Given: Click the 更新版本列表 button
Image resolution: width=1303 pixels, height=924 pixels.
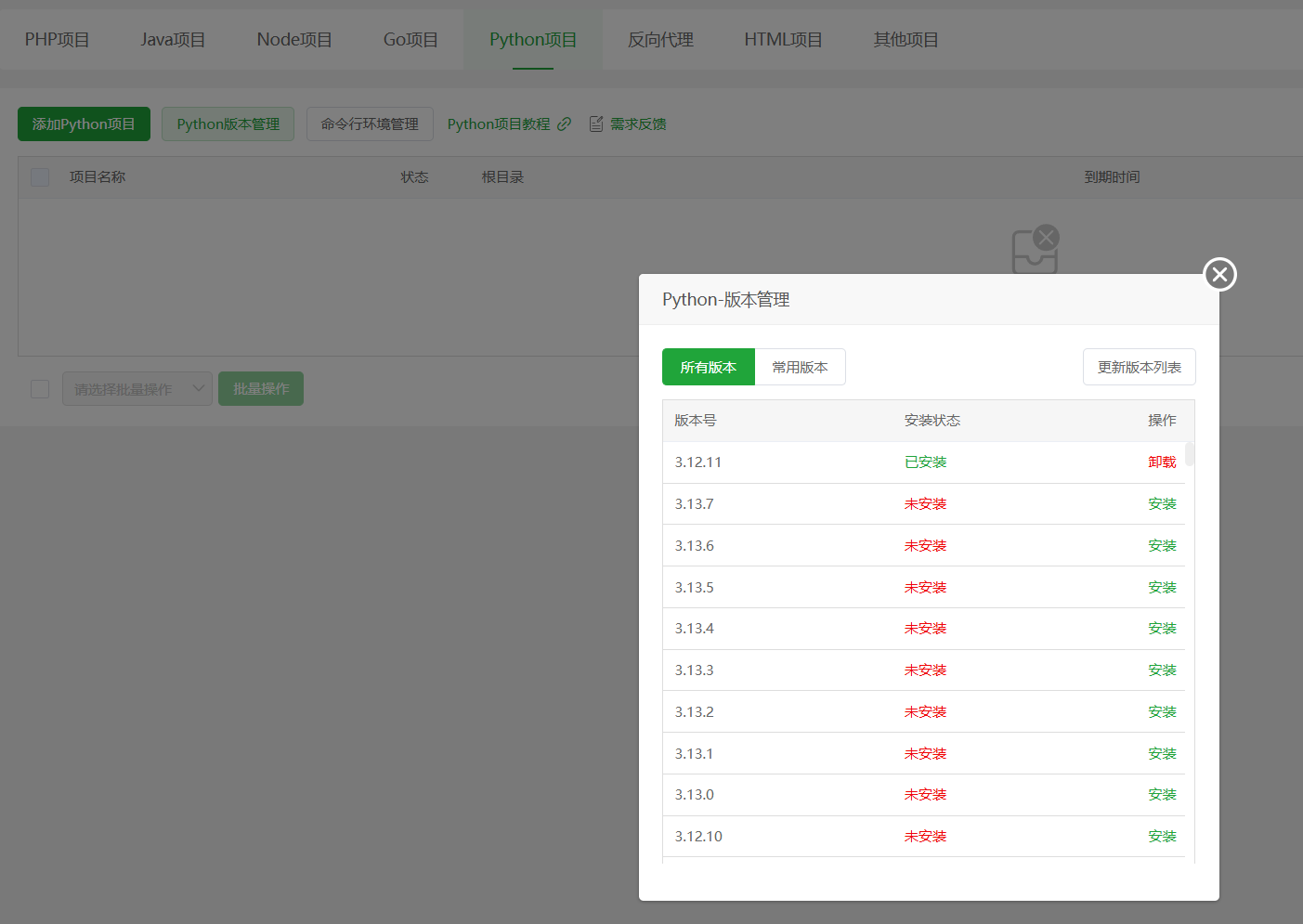Looking at the screenshot, I should tap(1139, 367).
